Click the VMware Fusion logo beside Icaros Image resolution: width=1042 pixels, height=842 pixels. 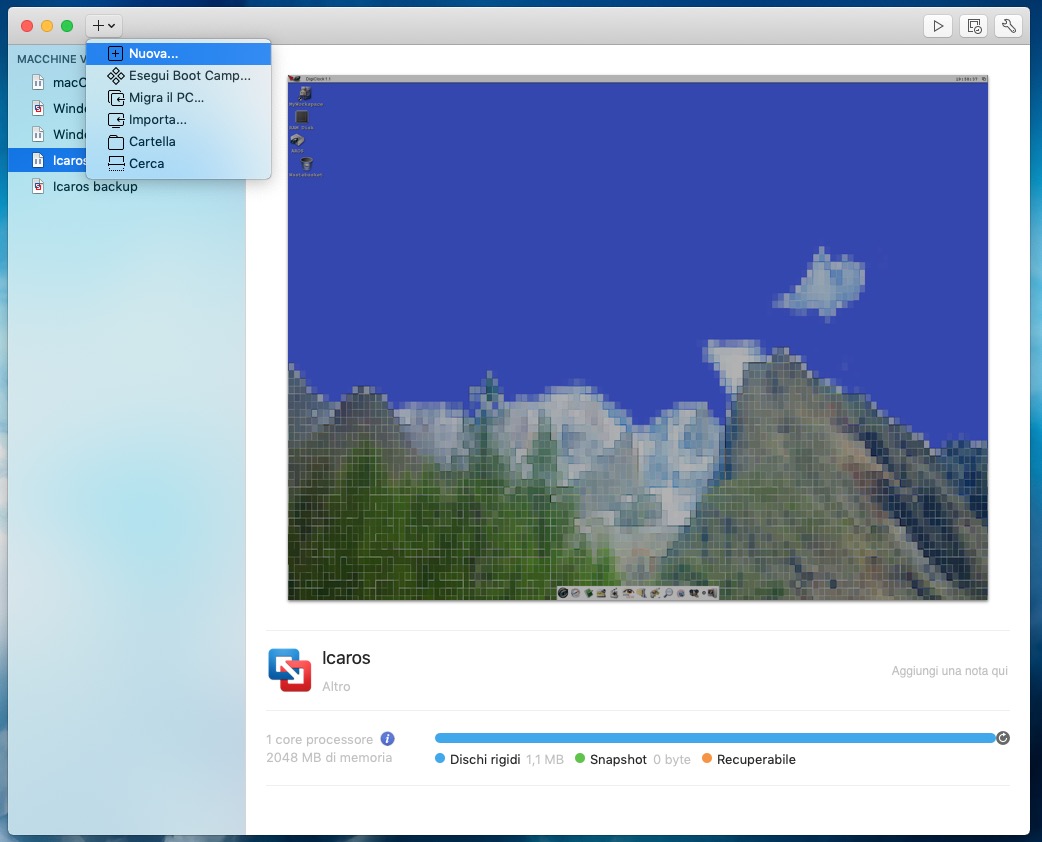click(290, 669)
